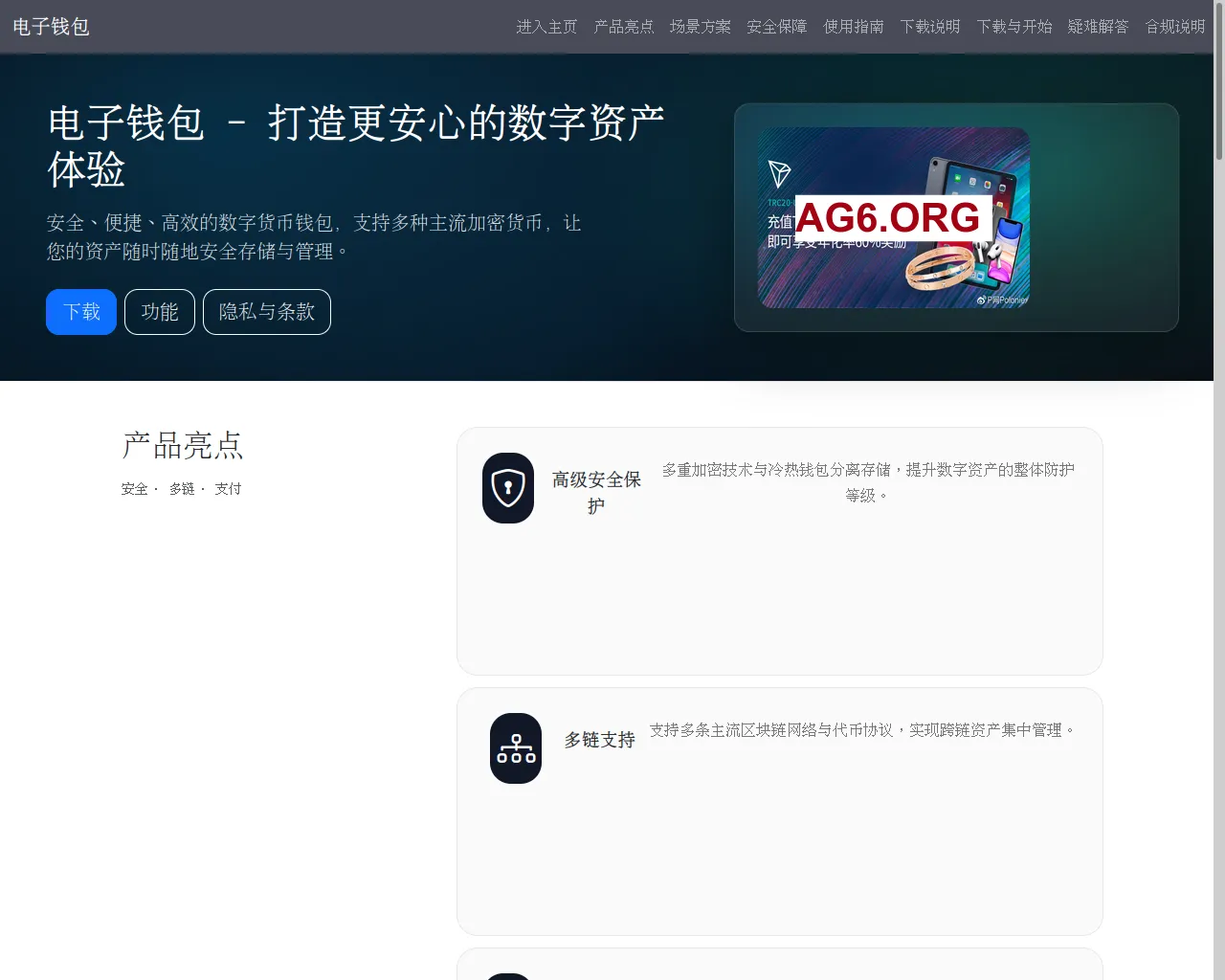Open the 场景方案 nav item
1225x980 pixels.
pos(700,27)
